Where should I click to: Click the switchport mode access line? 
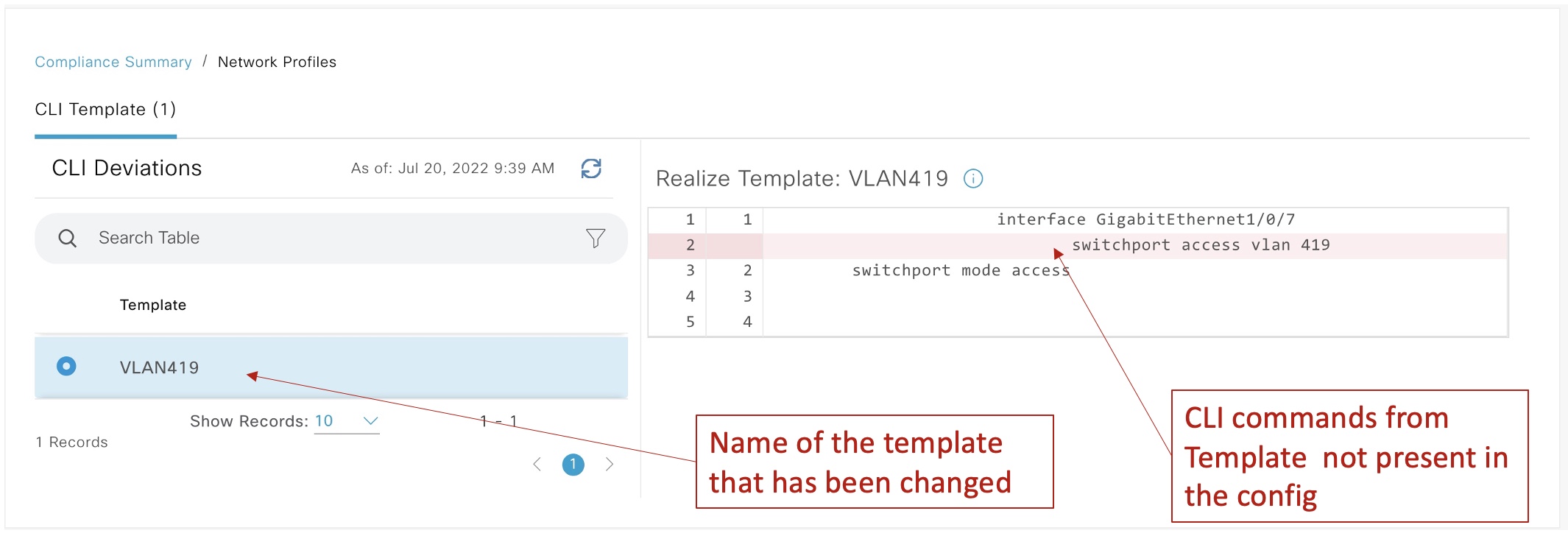[960, 271]
